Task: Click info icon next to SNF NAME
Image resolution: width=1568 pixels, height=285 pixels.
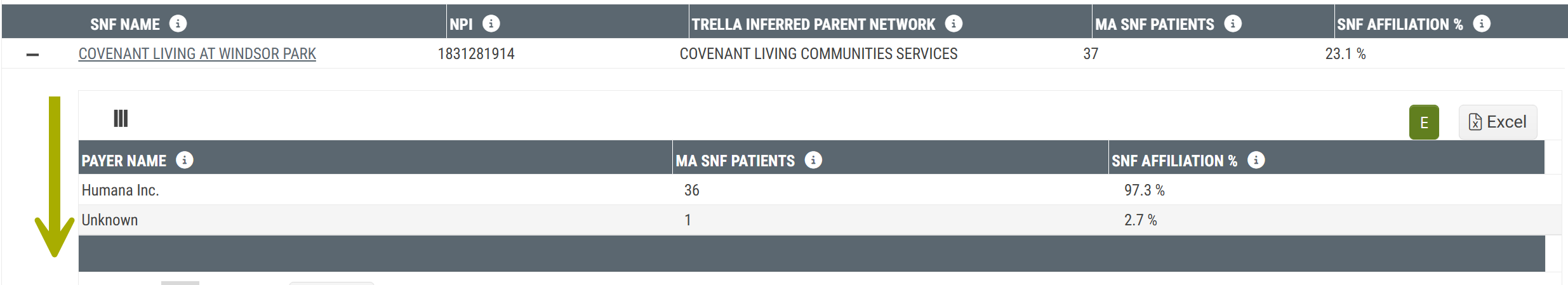Action: pos(178,23)
